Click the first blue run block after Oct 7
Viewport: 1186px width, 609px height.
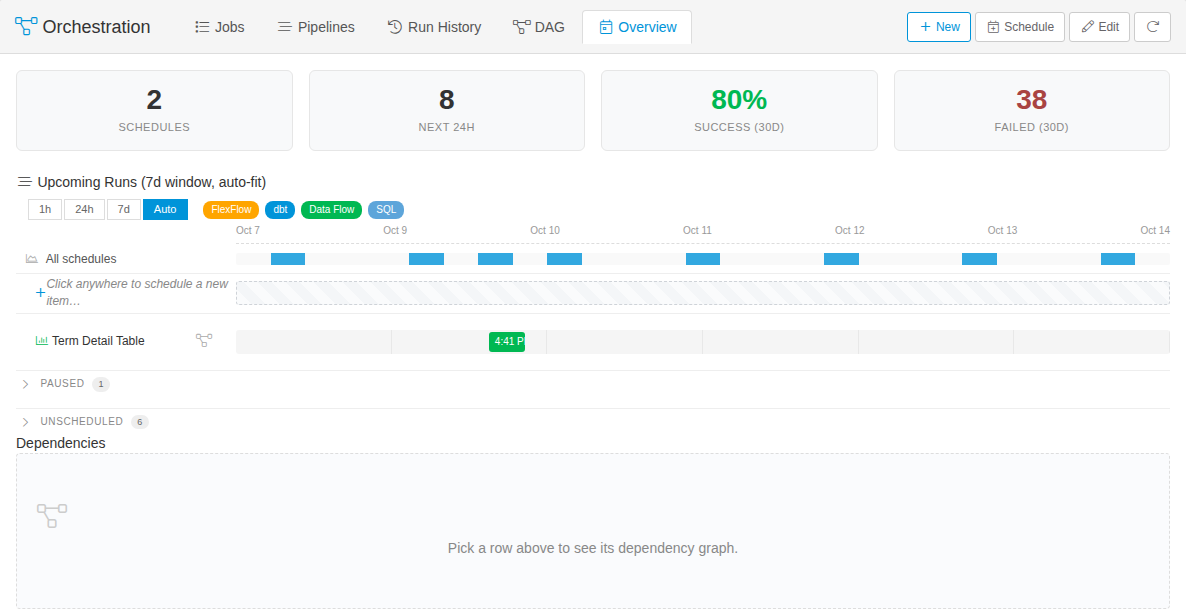coord(288,259)
